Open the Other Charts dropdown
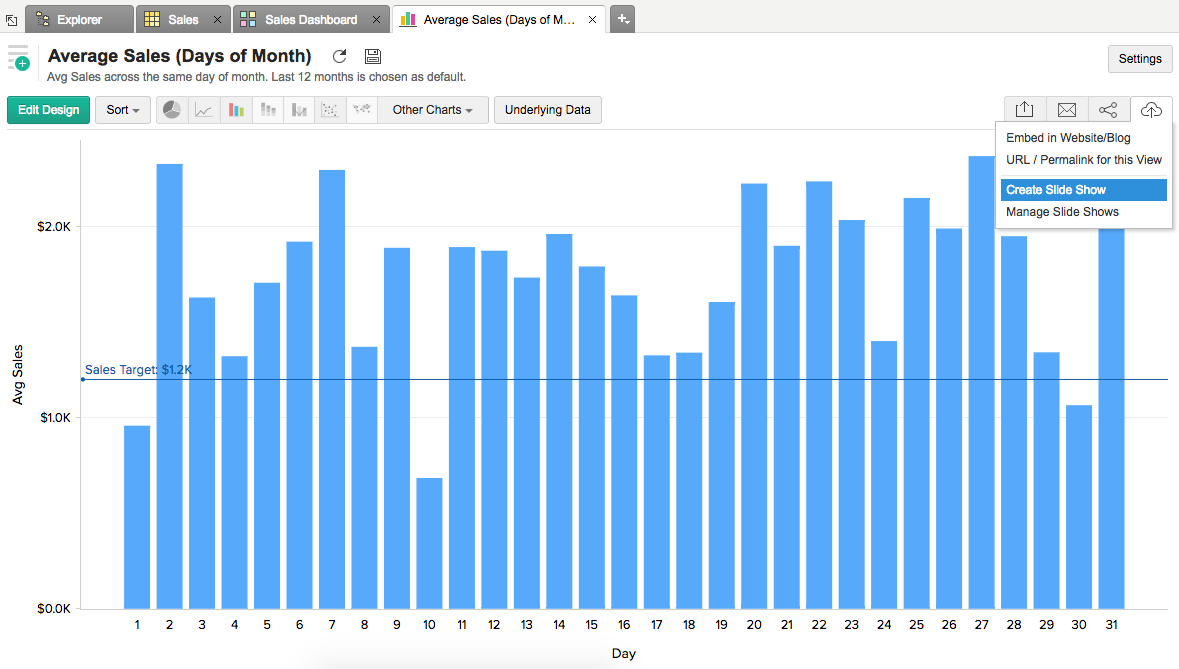Viewport: 1179px width, 669px height. click(x=432, y=110)
